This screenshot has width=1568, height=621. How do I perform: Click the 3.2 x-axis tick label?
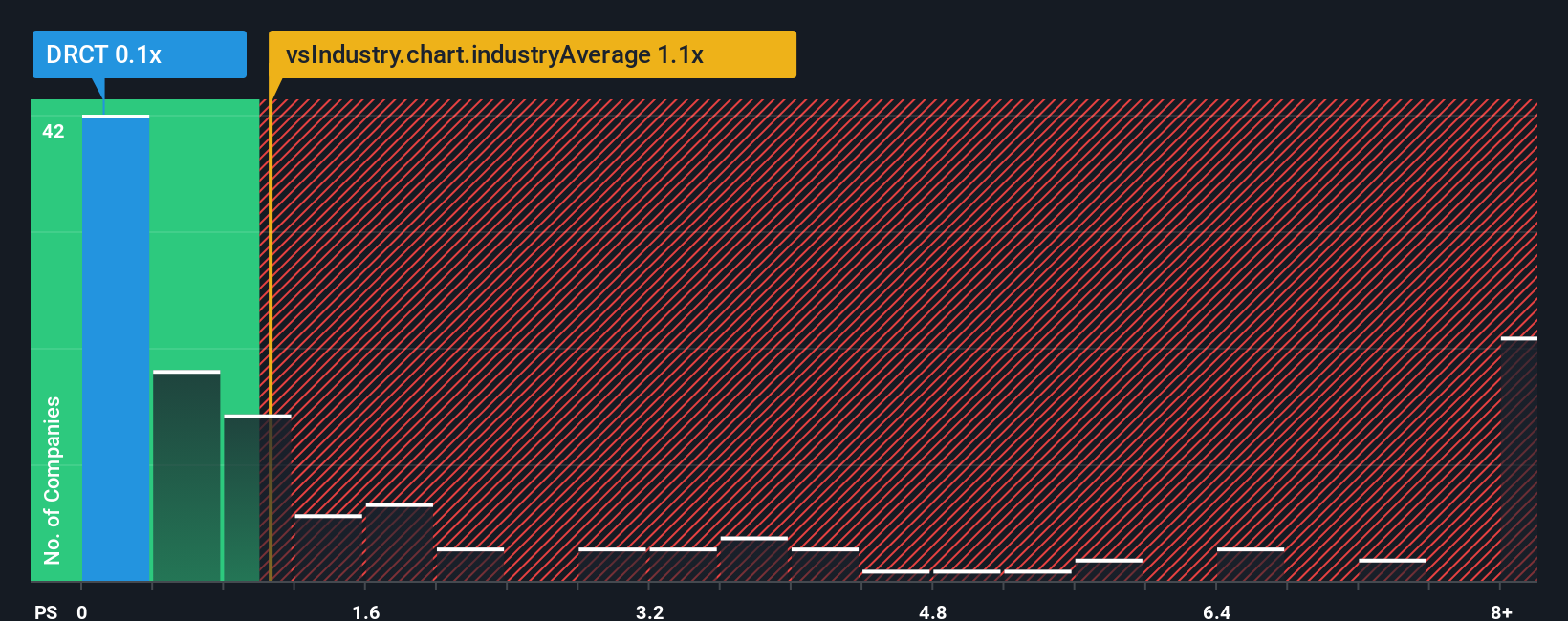click(650, 611)
